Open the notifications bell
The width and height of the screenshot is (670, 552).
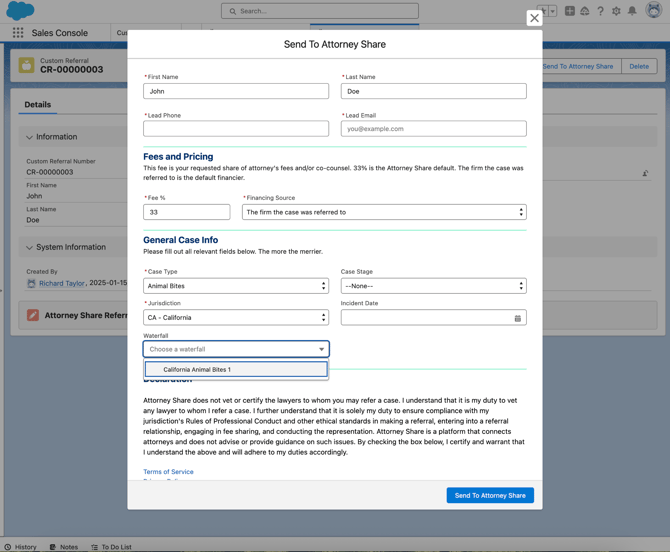[632, 11]
